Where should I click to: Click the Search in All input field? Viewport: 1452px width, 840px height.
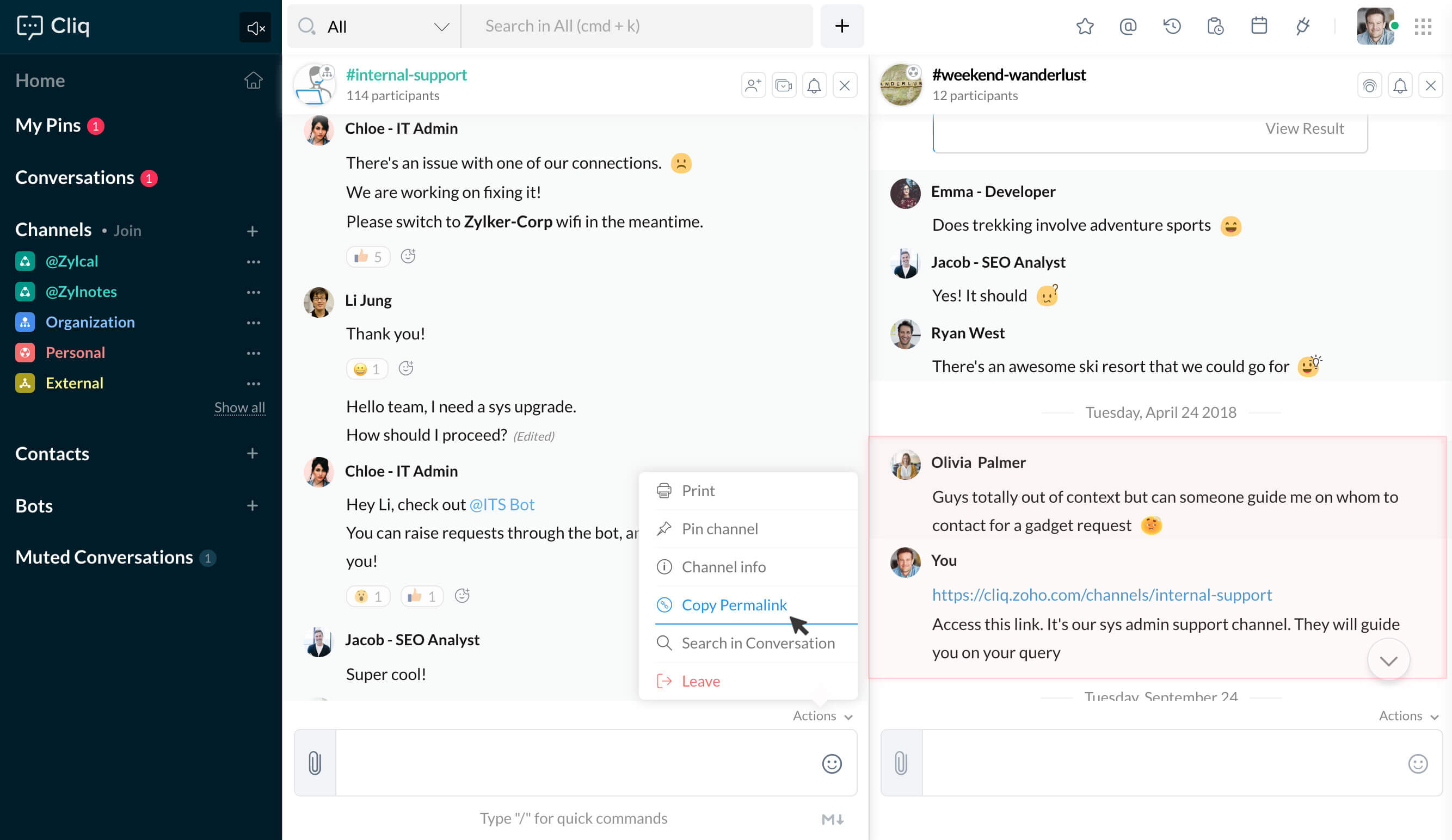tap(637, 26)
